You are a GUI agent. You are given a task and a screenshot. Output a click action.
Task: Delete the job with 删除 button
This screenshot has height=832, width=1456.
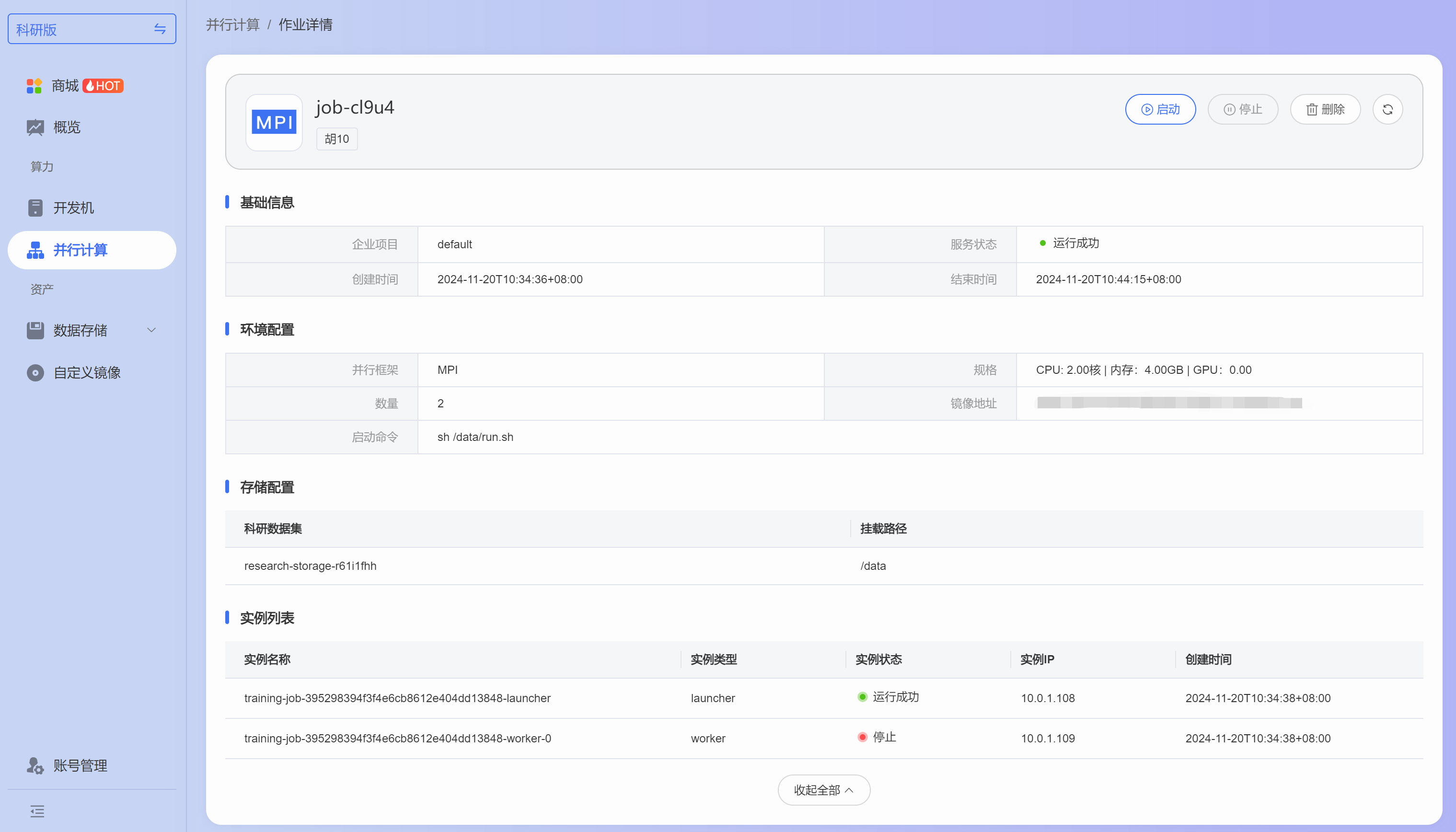[1325, 109]
